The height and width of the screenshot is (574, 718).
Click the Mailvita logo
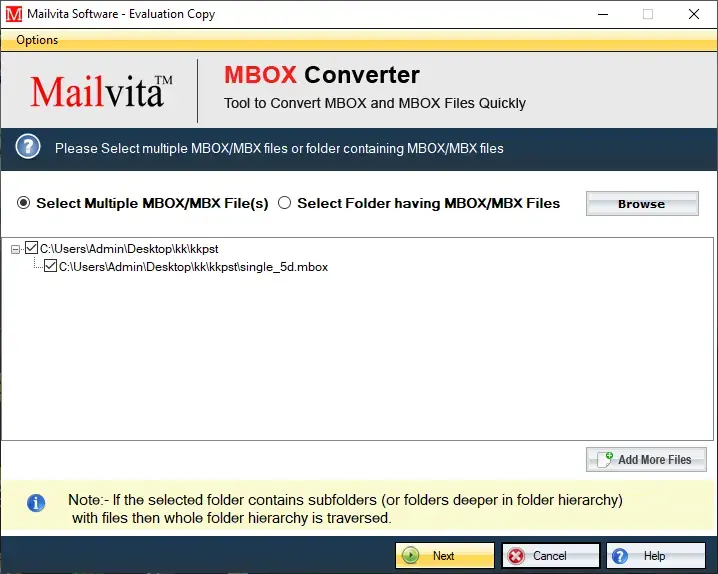pos(101,91)
